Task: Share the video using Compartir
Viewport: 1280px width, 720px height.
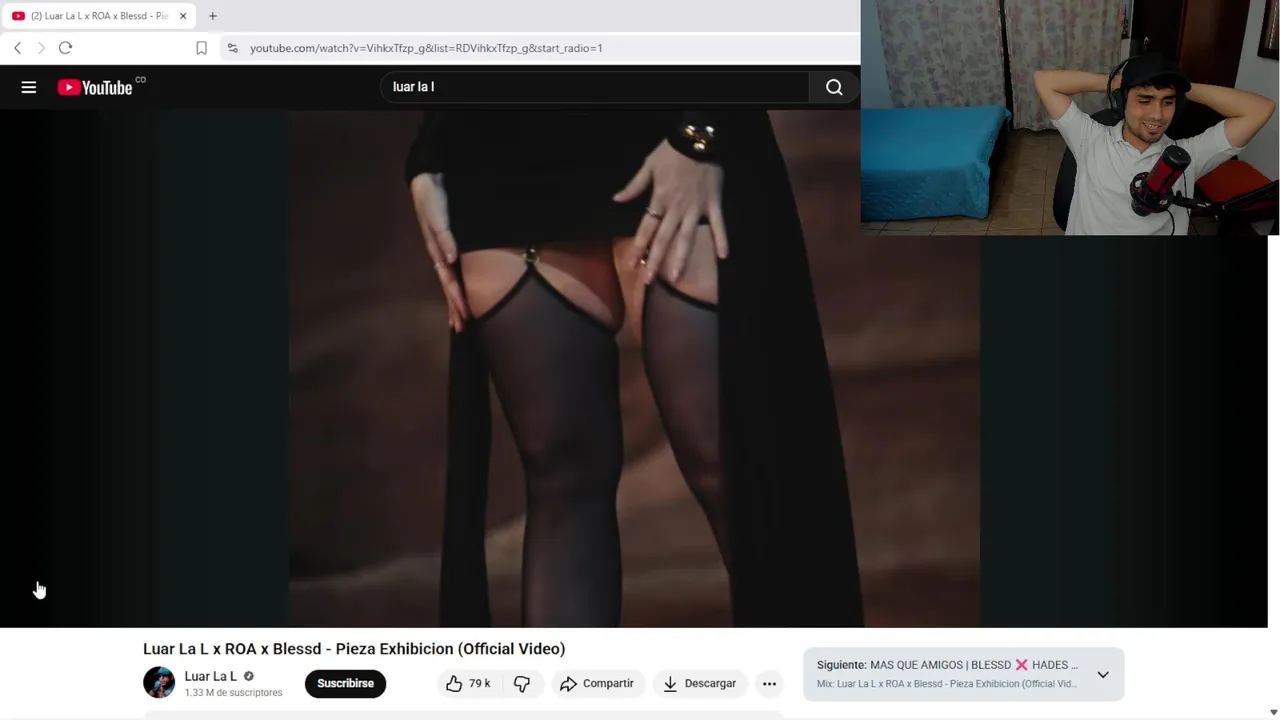Action: tap(597, 683)
